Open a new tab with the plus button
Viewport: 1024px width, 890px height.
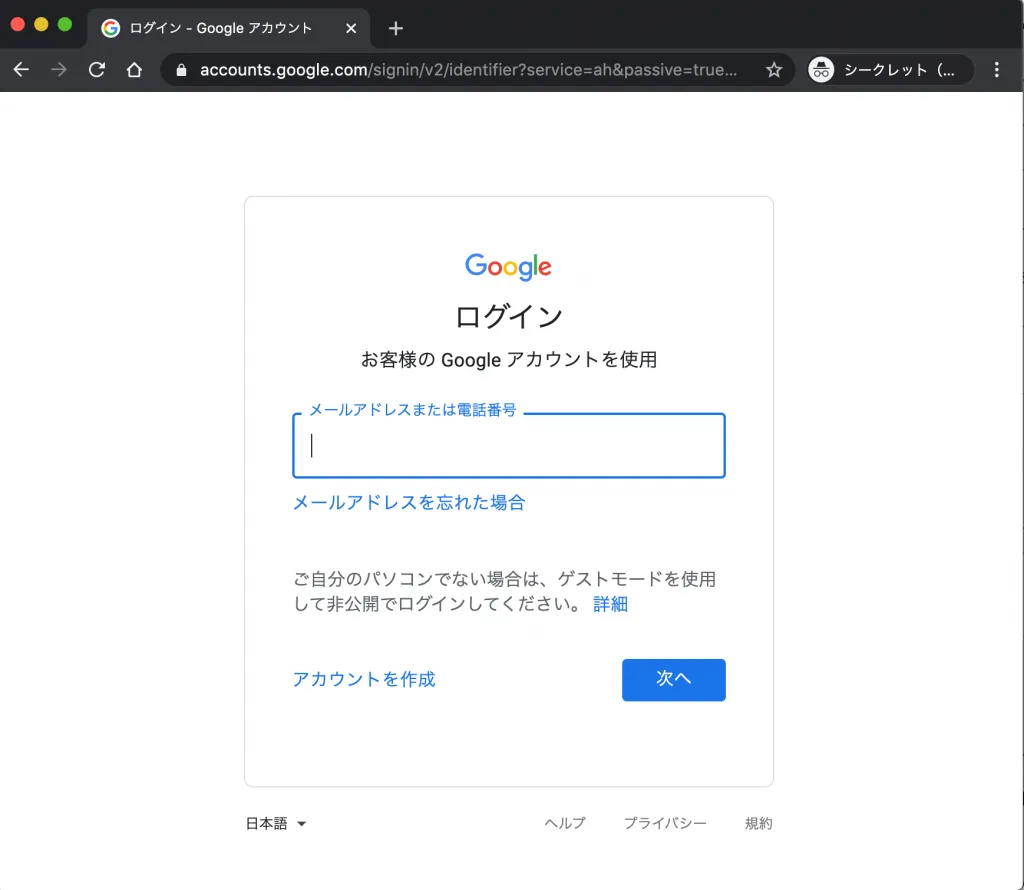(x=395, y=28)
